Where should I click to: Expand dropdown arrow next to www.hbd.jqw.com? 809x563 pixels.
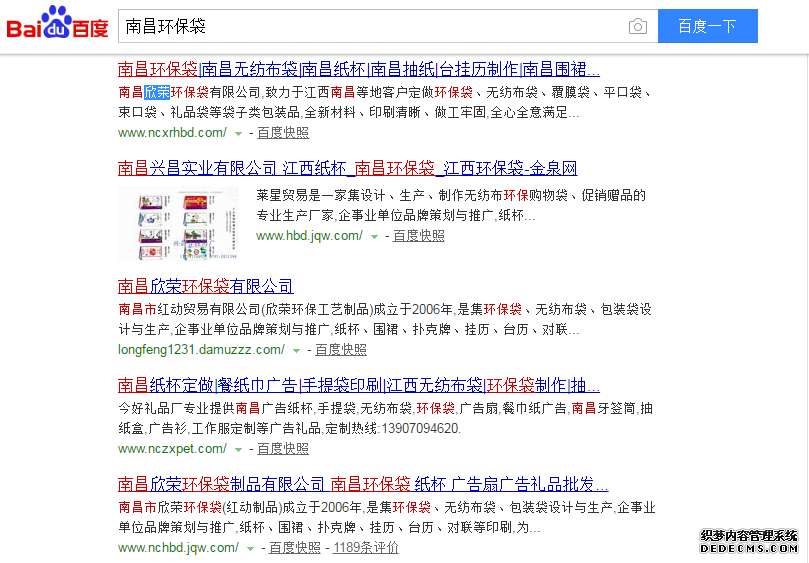coord(375,237)
